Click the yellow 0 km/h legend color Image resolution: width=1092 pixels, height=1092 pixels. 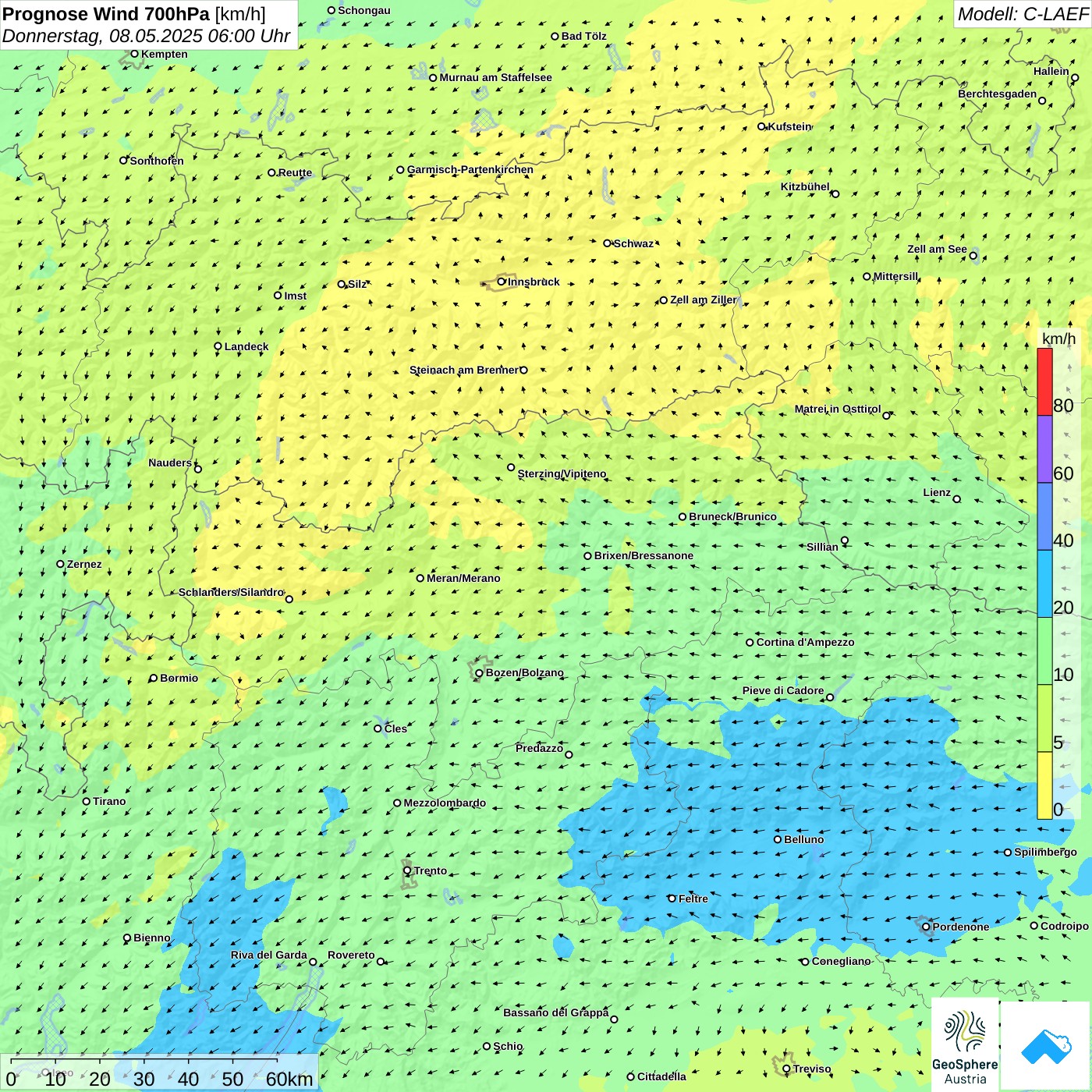1044,785
